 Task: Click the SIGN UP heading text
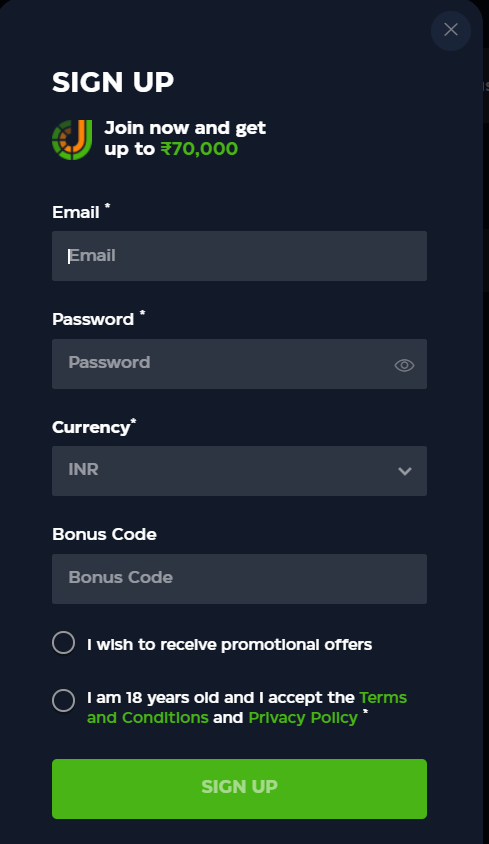pos(113,82)
